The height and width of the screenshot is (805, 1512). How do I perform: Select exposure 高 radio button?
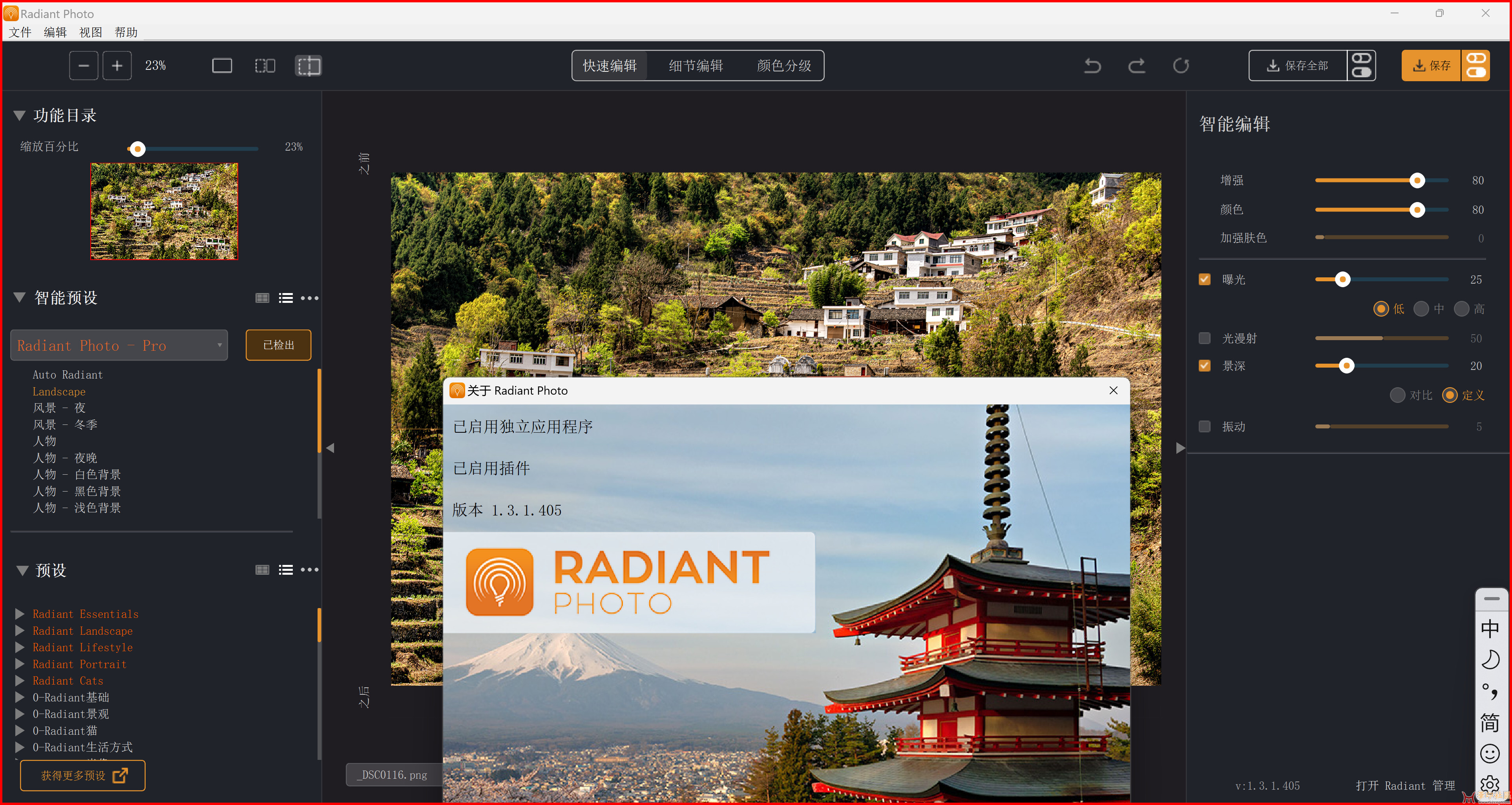(1461, 309)
